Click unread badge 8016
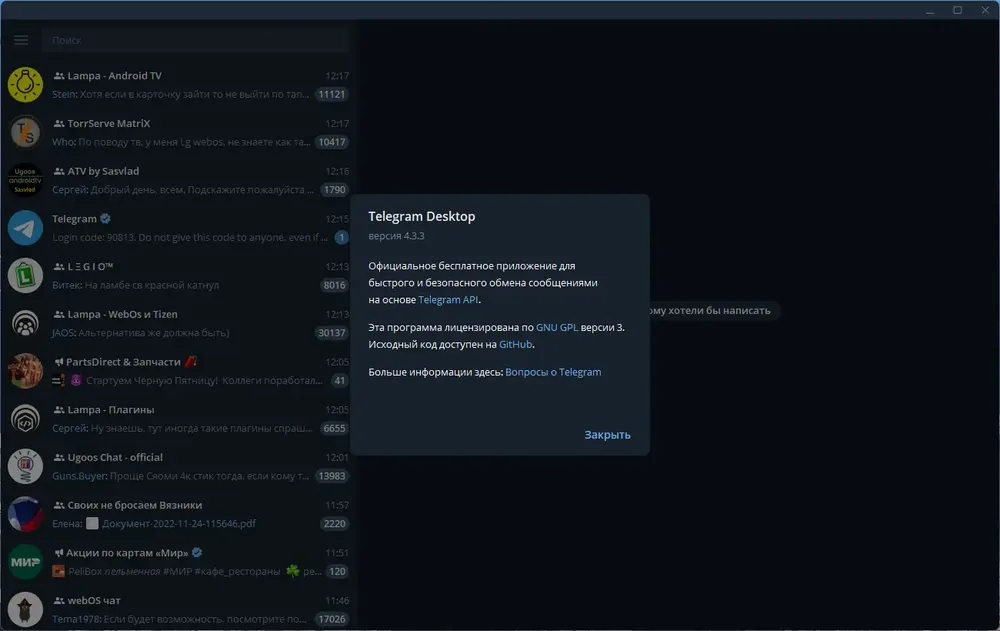The width and height of the screenshot is (1000, 631). click(x=334, y=285)
